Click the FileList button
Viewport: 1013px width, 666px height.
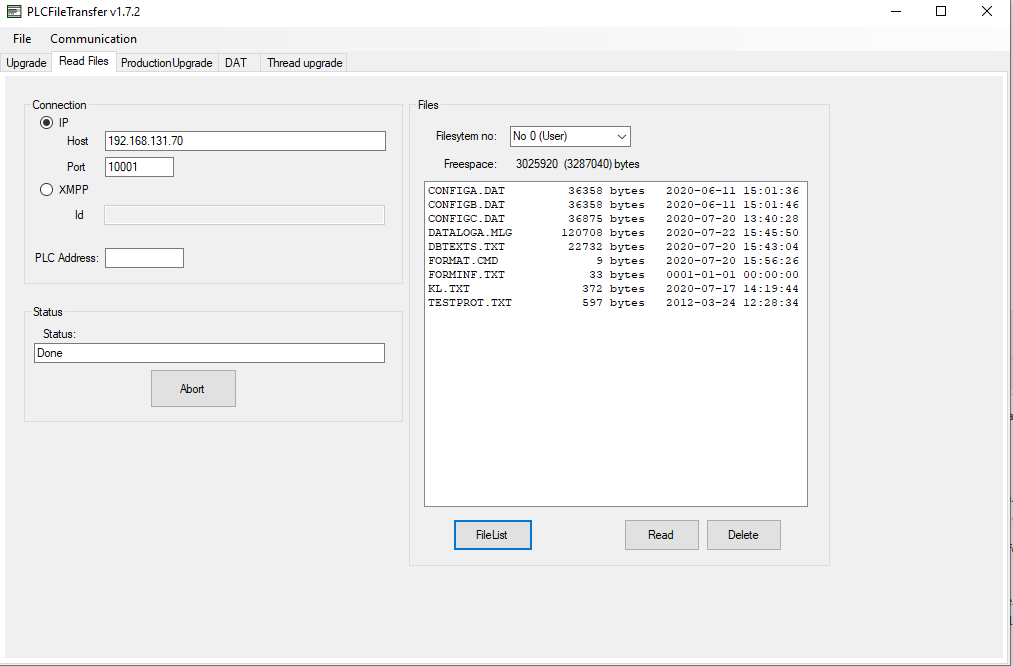(492, 534)
